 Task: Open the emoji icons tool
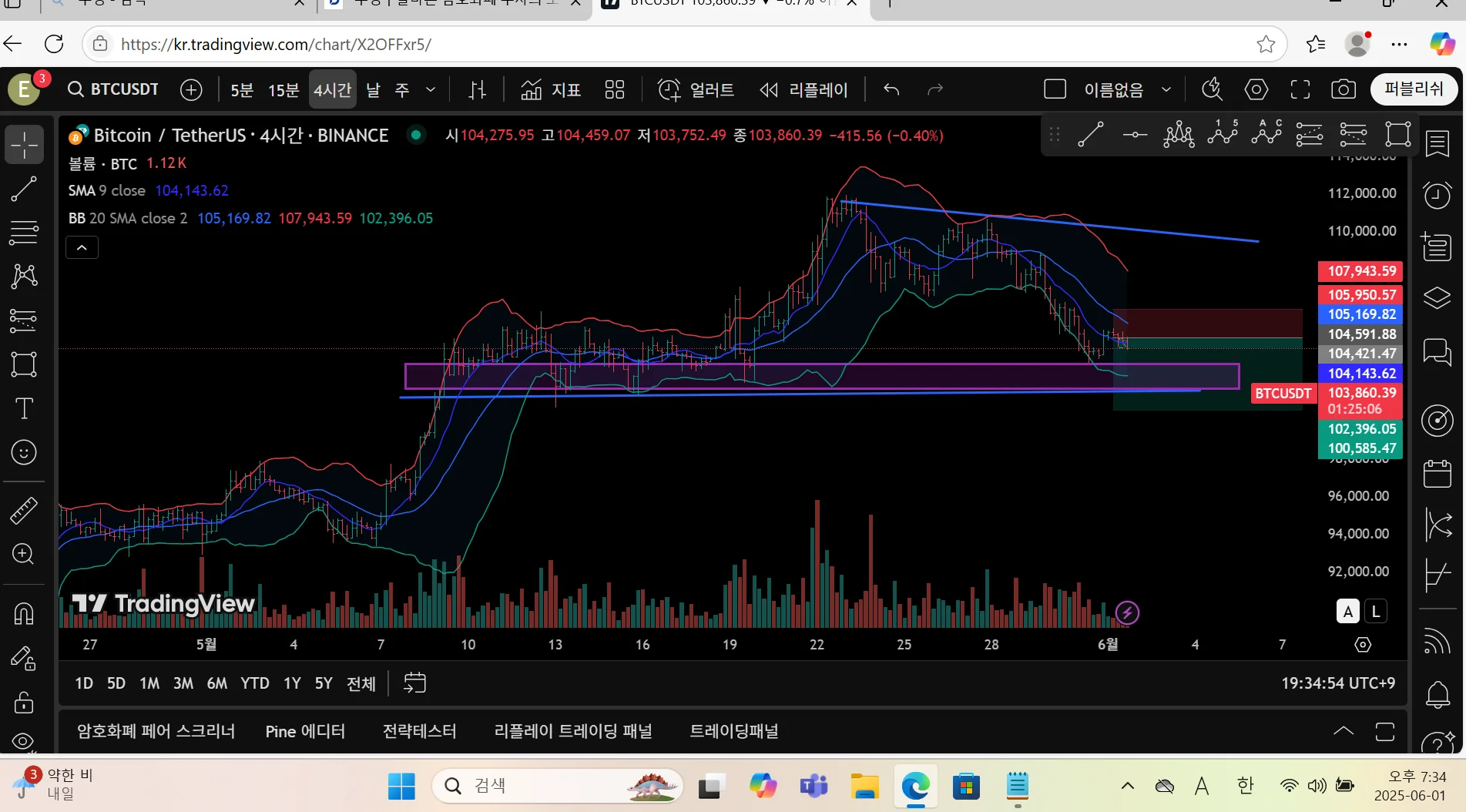24,452
